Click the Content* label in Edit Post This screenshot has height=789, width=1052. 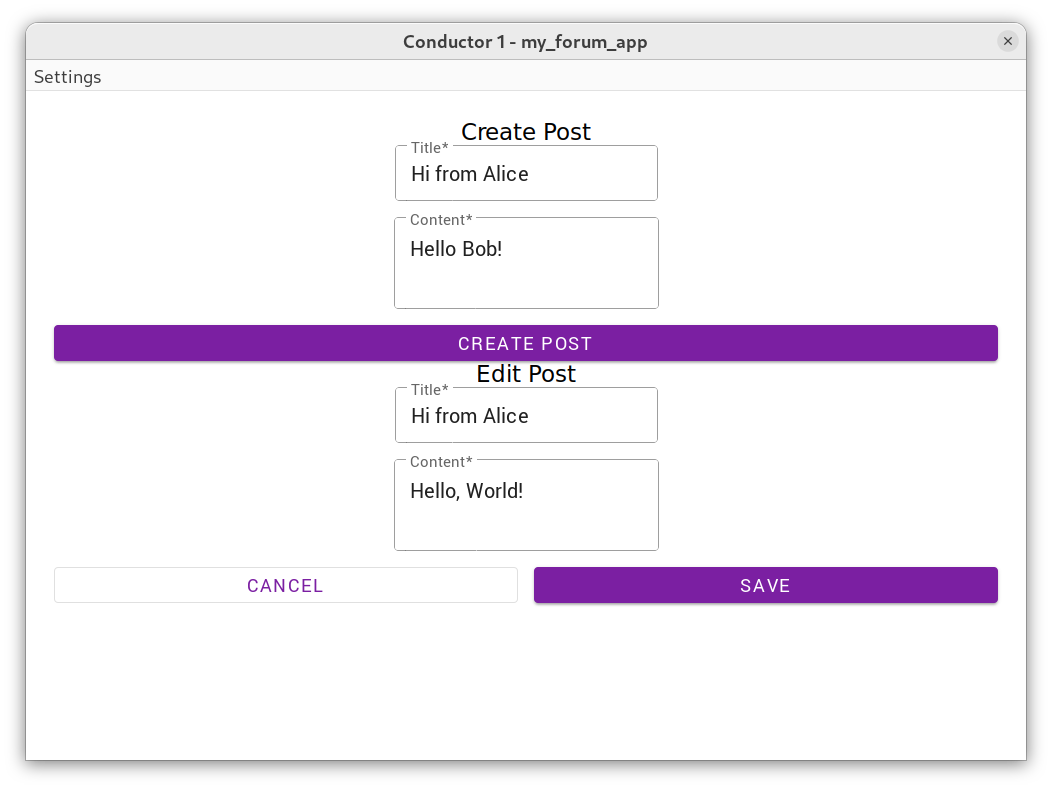[x=441, y=462]
